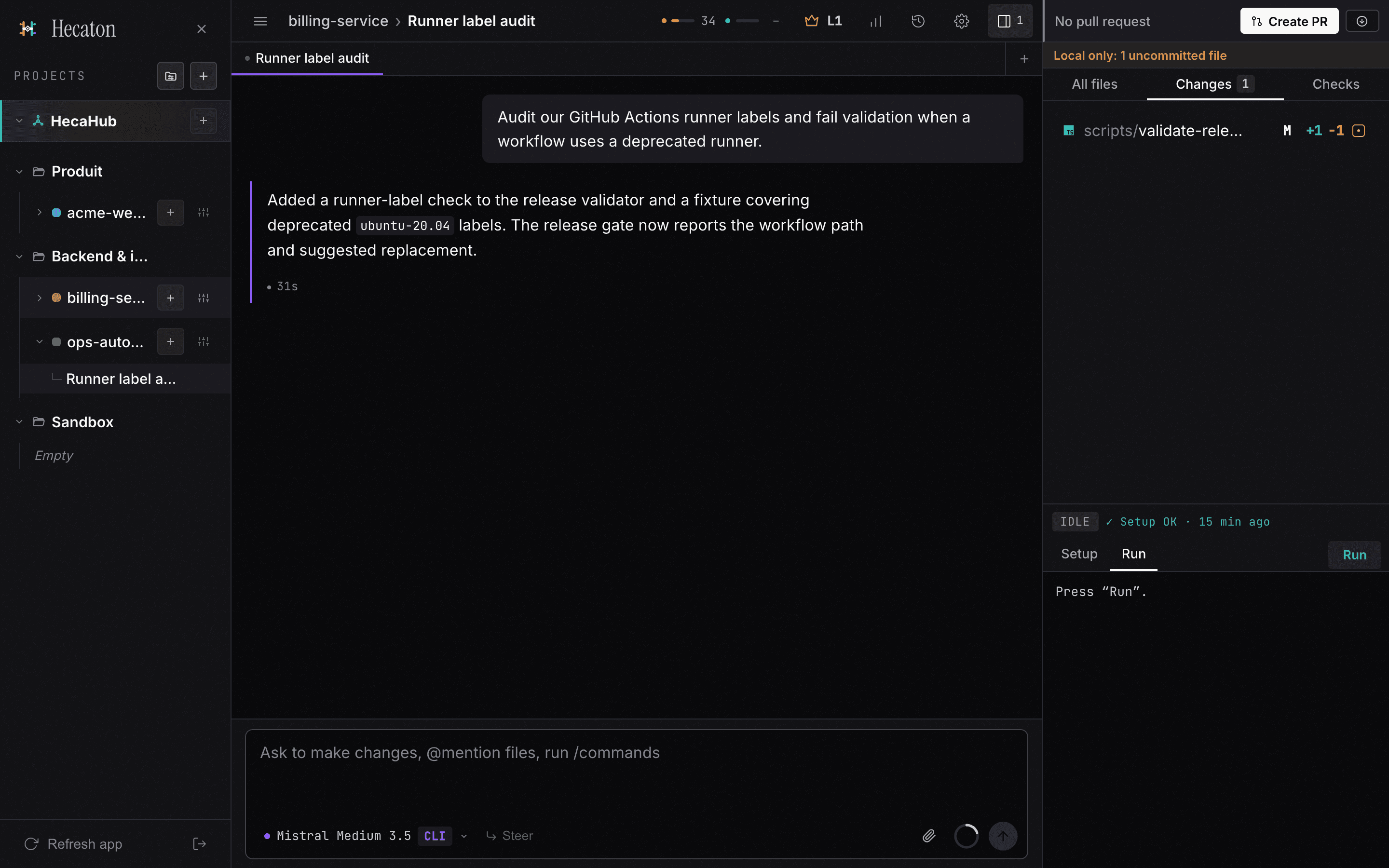Click the download arrow icon button
The width and height of the screenshot is (1389, 868).
(x=1362, y=21)
